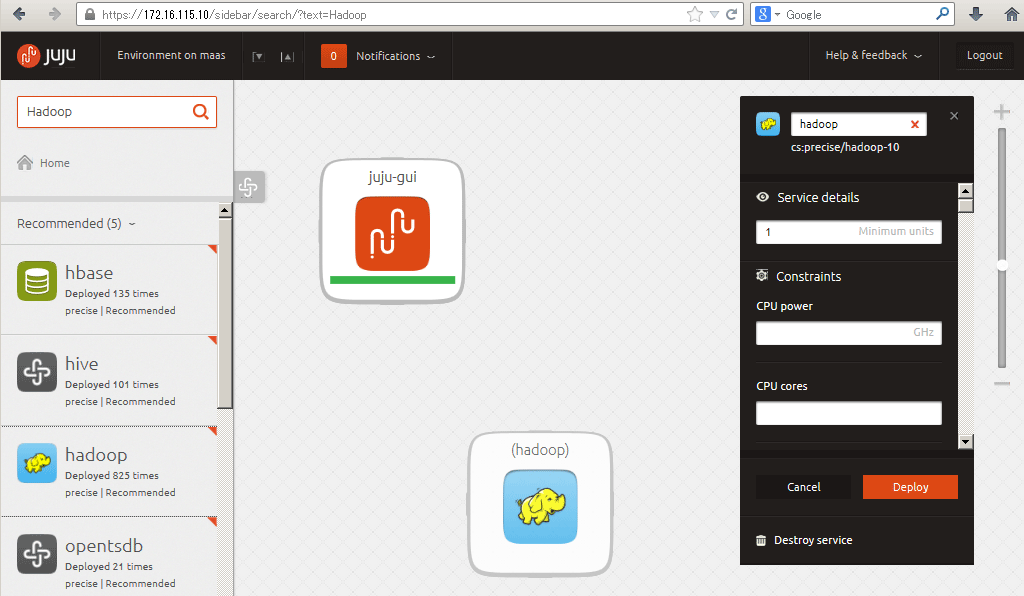Screen dimensions: 1024x596
Task: Click 'Deployed 825 times' under hadoop
Action: coord(112,476)
